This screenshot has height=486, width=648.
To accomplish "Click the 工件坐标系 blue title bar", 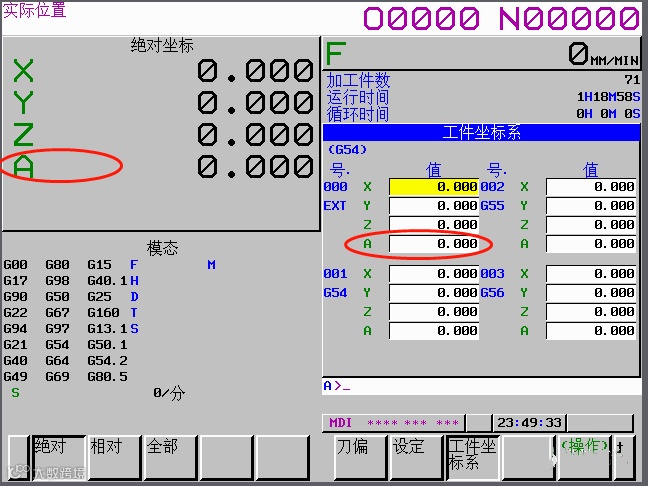I will click(x=481, y=132).
